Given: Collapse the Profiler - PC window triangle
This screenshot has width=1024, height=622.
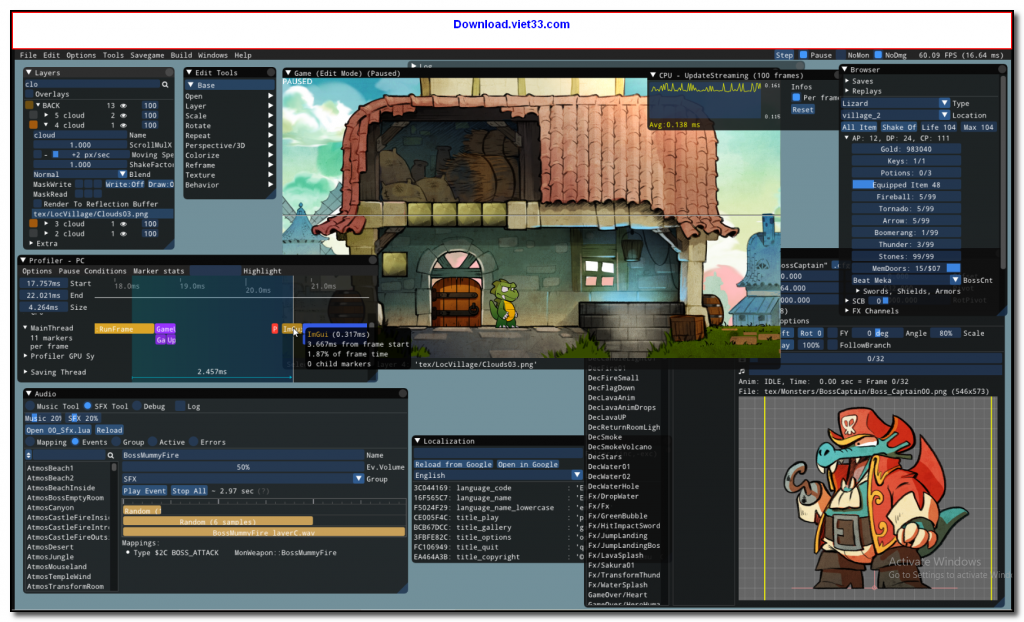Looking at the screenshot, I should pyautogui.click(x=24, y=260).
